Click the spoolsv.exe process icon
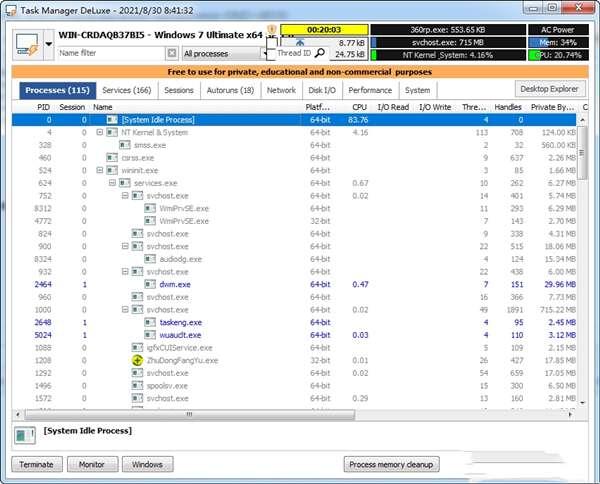 137,385
